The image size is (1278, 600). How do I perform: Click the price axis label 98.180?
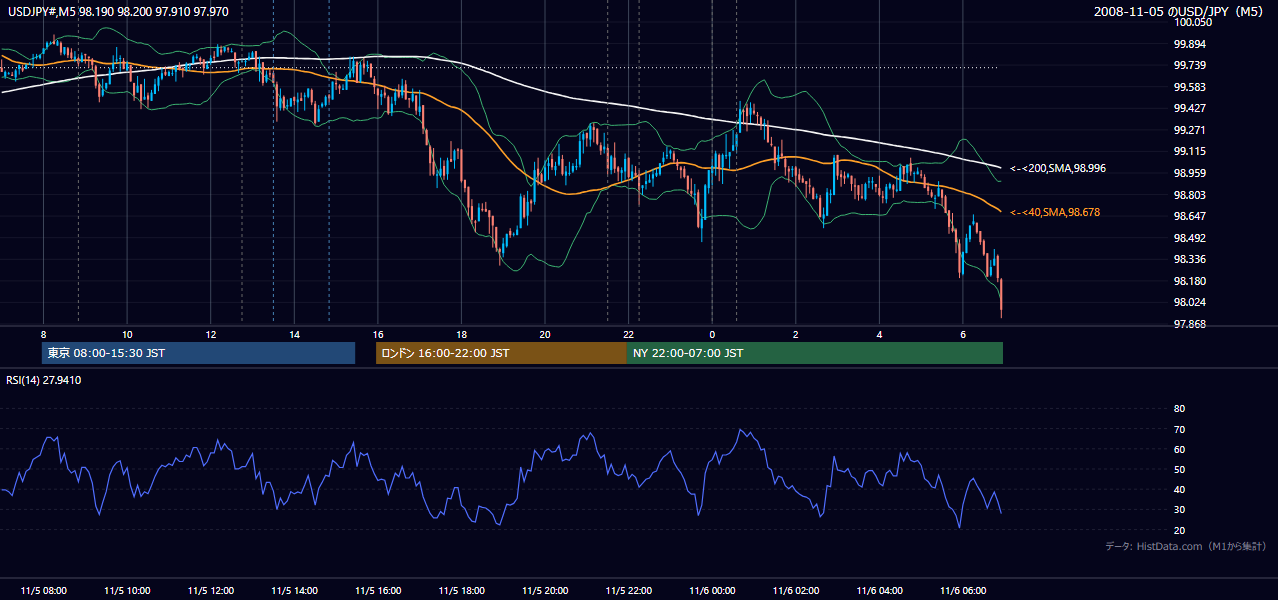tap(1190, 281)
